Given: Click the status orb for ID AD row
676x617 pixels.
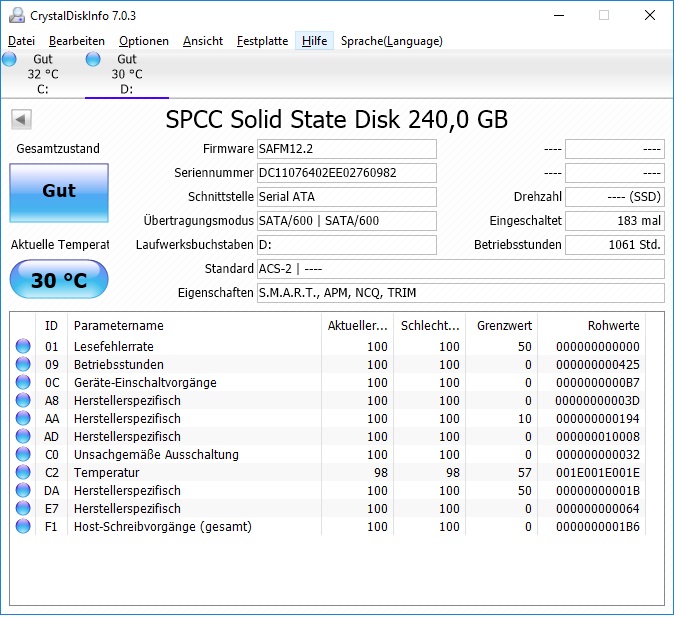Looking at the screenshot, I should [x=23, y=436].
